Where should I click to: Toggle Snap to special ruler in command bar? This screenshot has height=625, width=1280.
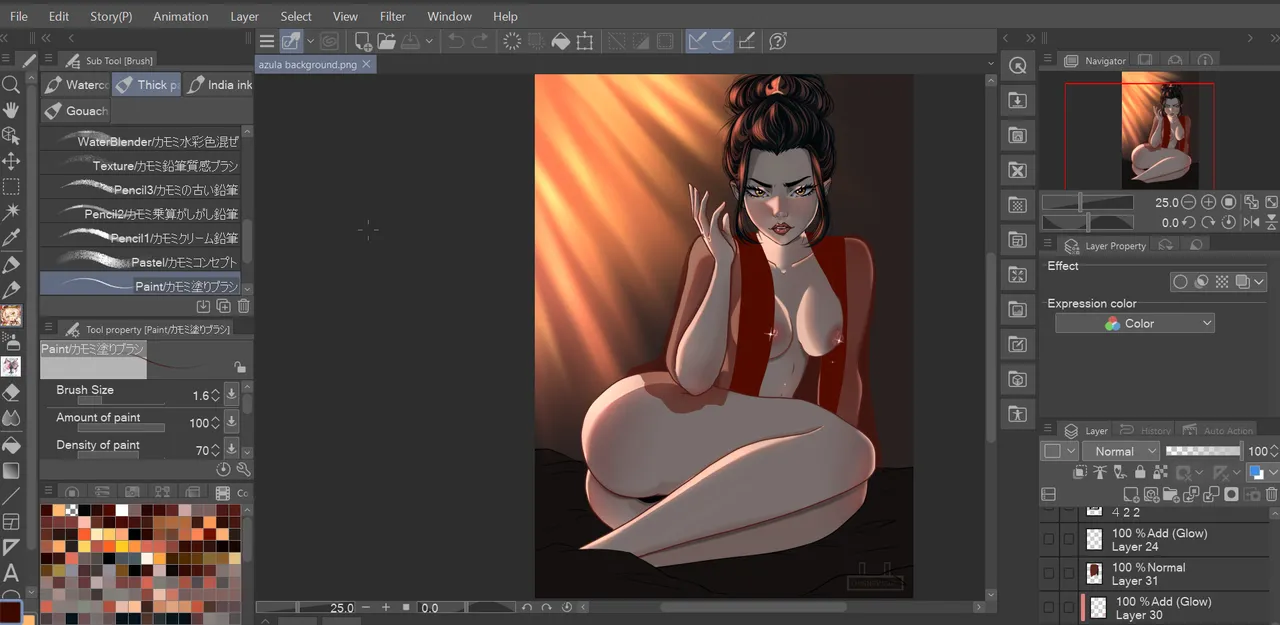[x=720, y=41]
